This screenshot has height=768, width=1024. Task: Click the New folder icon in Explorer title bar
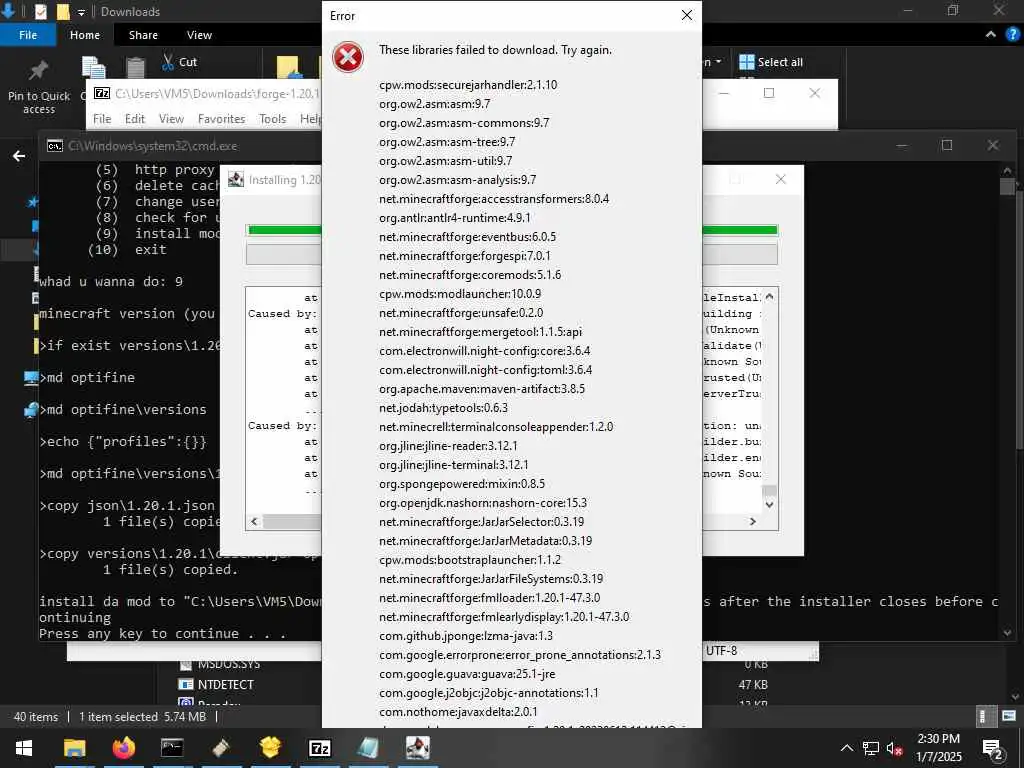[63, 11]
